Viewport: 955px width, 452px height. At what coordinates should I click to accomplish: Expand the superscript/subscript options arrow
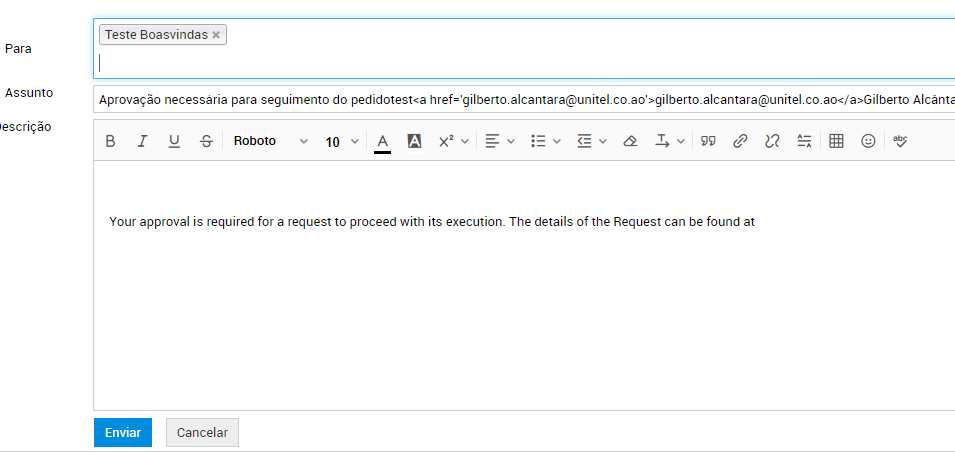[465, 141]
